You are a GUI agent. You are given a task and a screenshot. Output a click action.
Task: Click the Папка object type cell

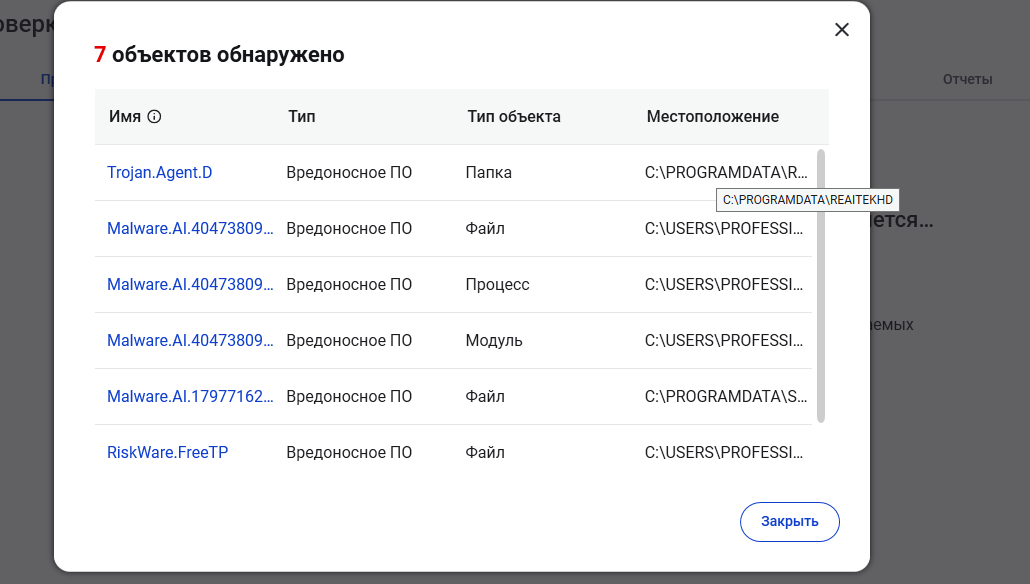(489, 172)
